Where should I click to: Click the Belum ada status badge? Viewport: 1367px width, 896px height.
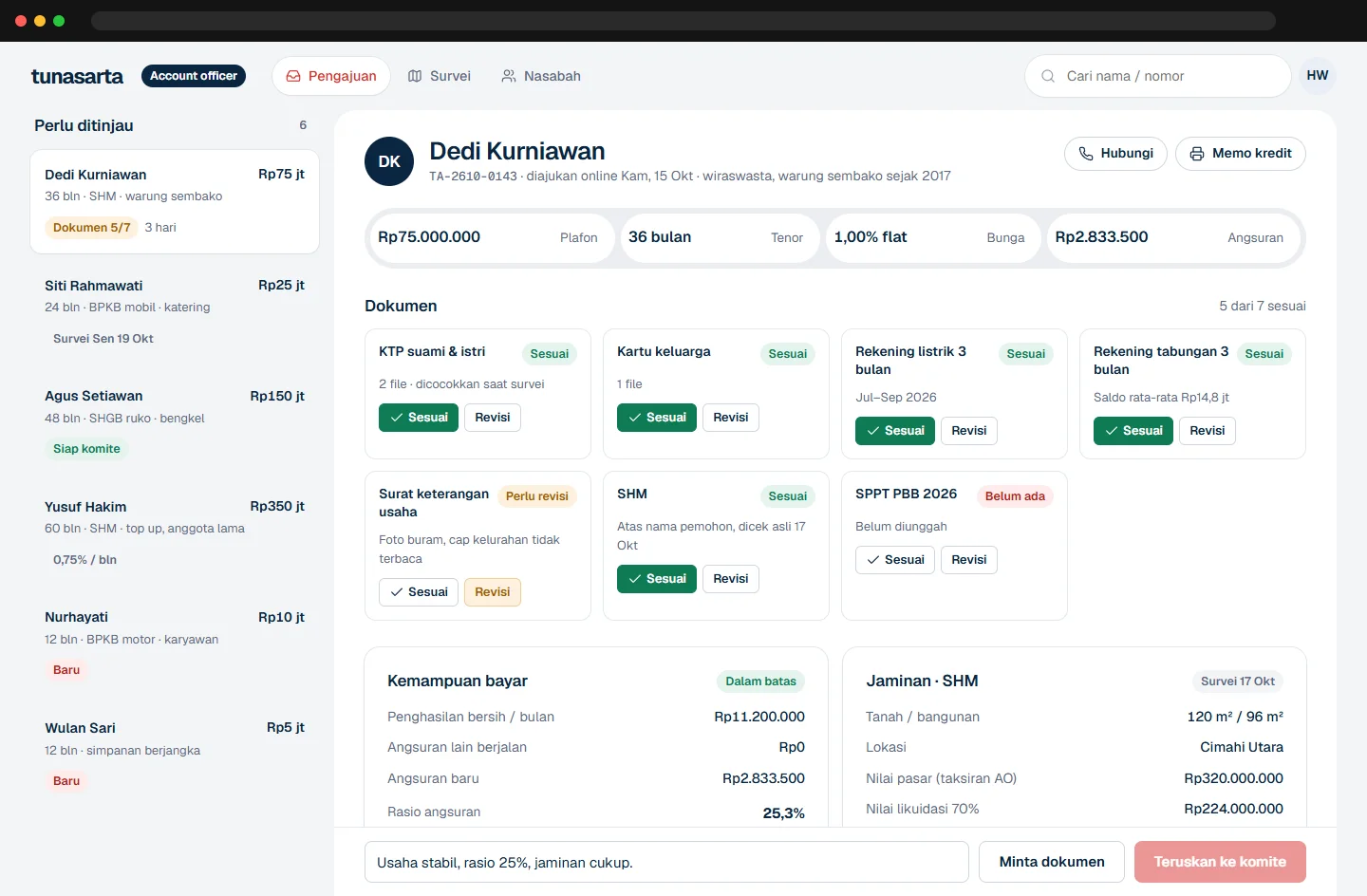tap(1015, 496)
